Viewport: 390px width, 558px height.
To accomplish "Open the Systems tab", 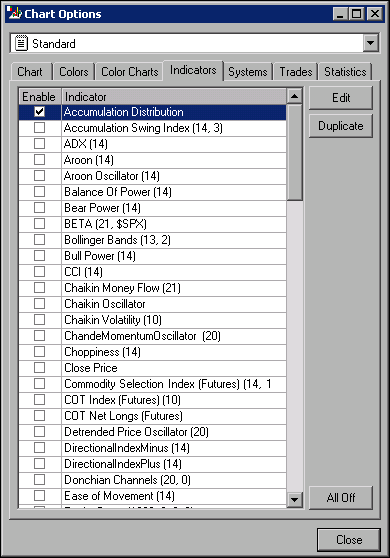I will point(248,72).
